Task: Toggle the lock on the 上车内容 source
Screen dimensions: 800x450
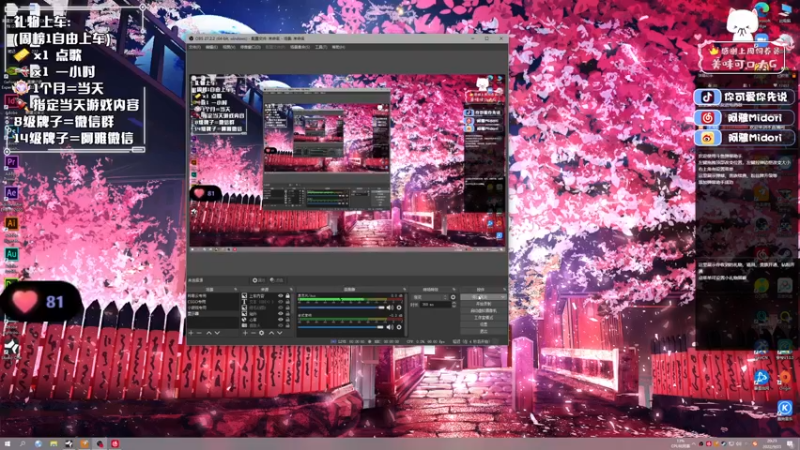Action: [287, 296]
